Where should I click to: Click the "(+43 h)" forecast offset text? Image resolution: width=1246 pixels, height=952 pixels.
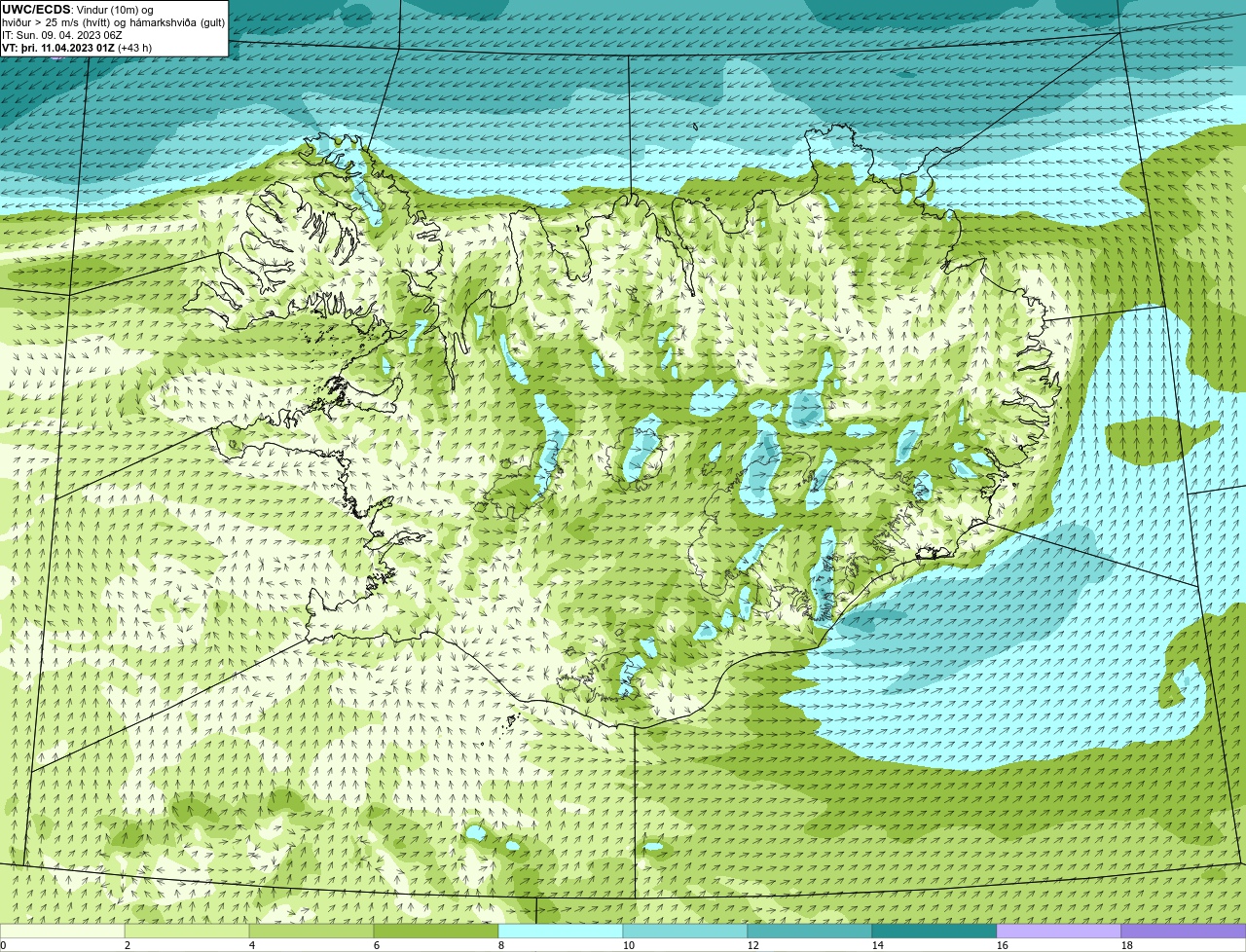coord(135,48)
